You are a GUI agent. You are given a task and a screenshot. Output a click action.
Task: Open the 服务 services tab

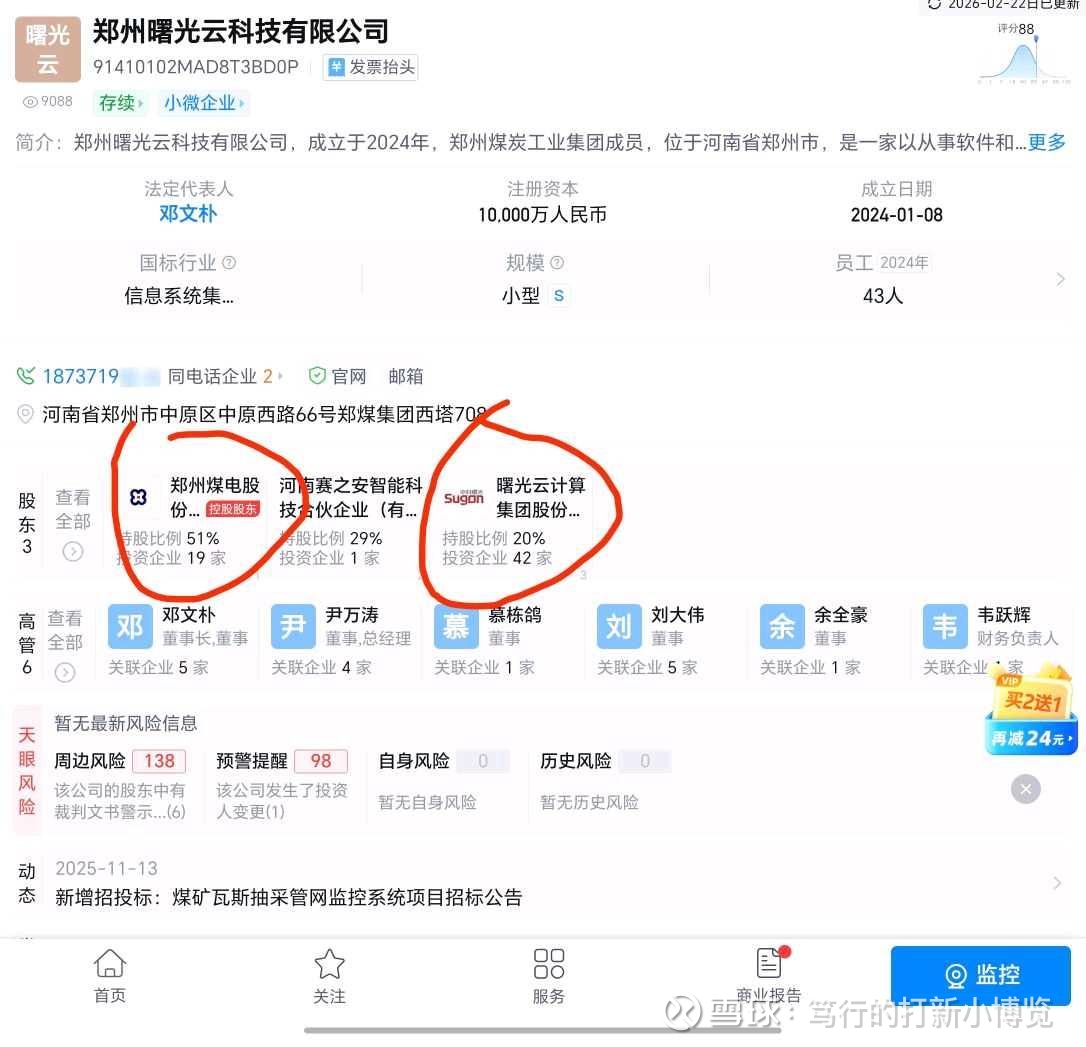pos(549,976)
